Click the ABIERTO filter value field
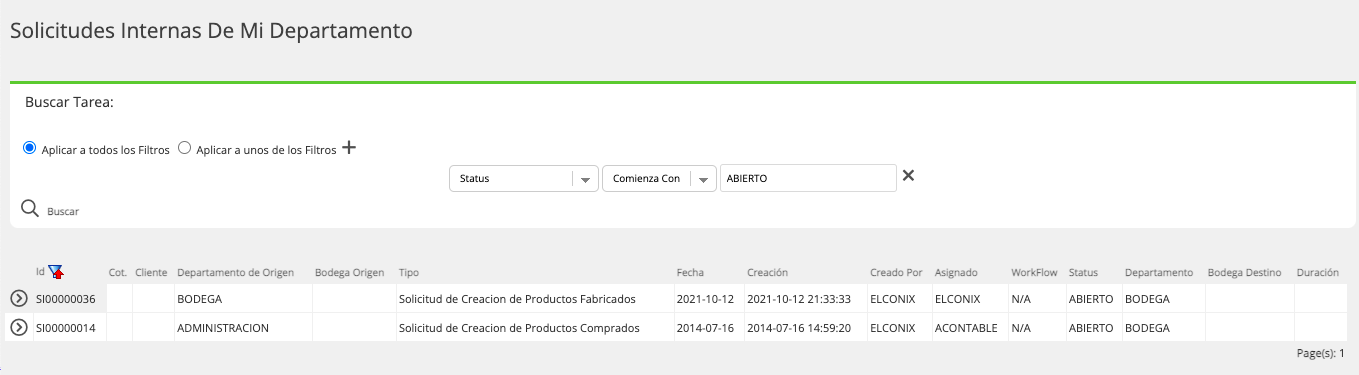Screen dimensions: 1359x375 pos(808,178)
